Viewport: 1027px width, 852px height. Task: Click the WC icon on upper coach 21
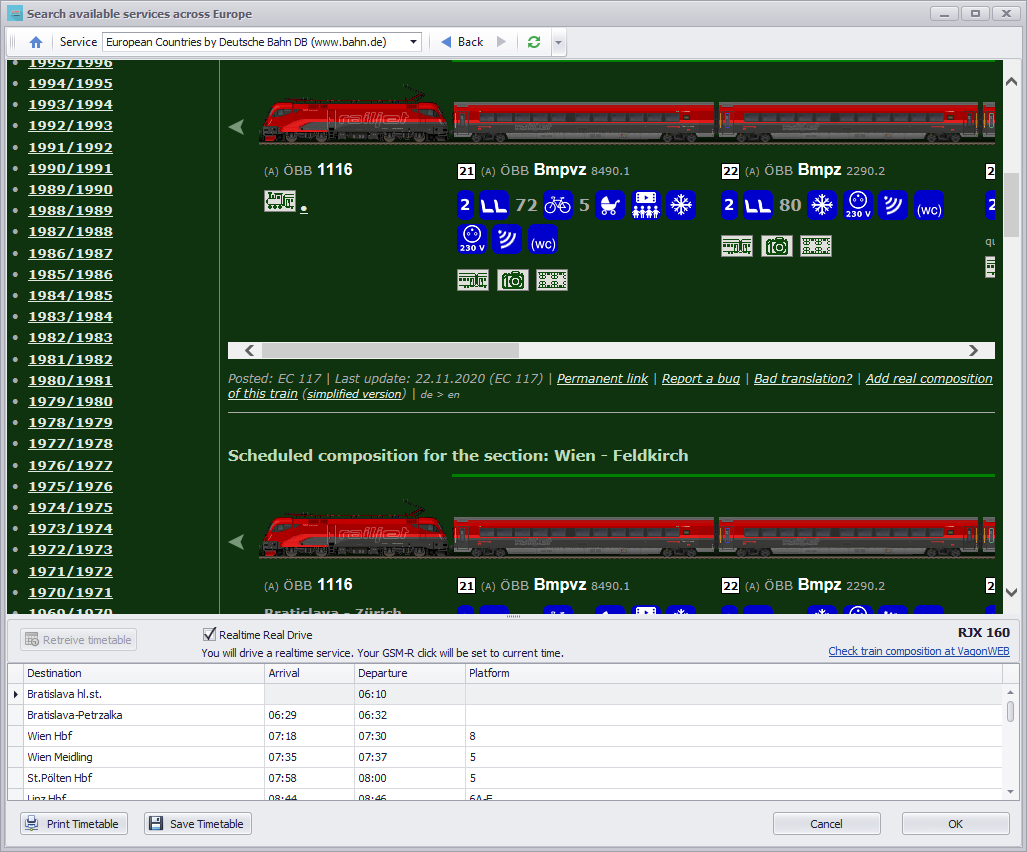543,240
